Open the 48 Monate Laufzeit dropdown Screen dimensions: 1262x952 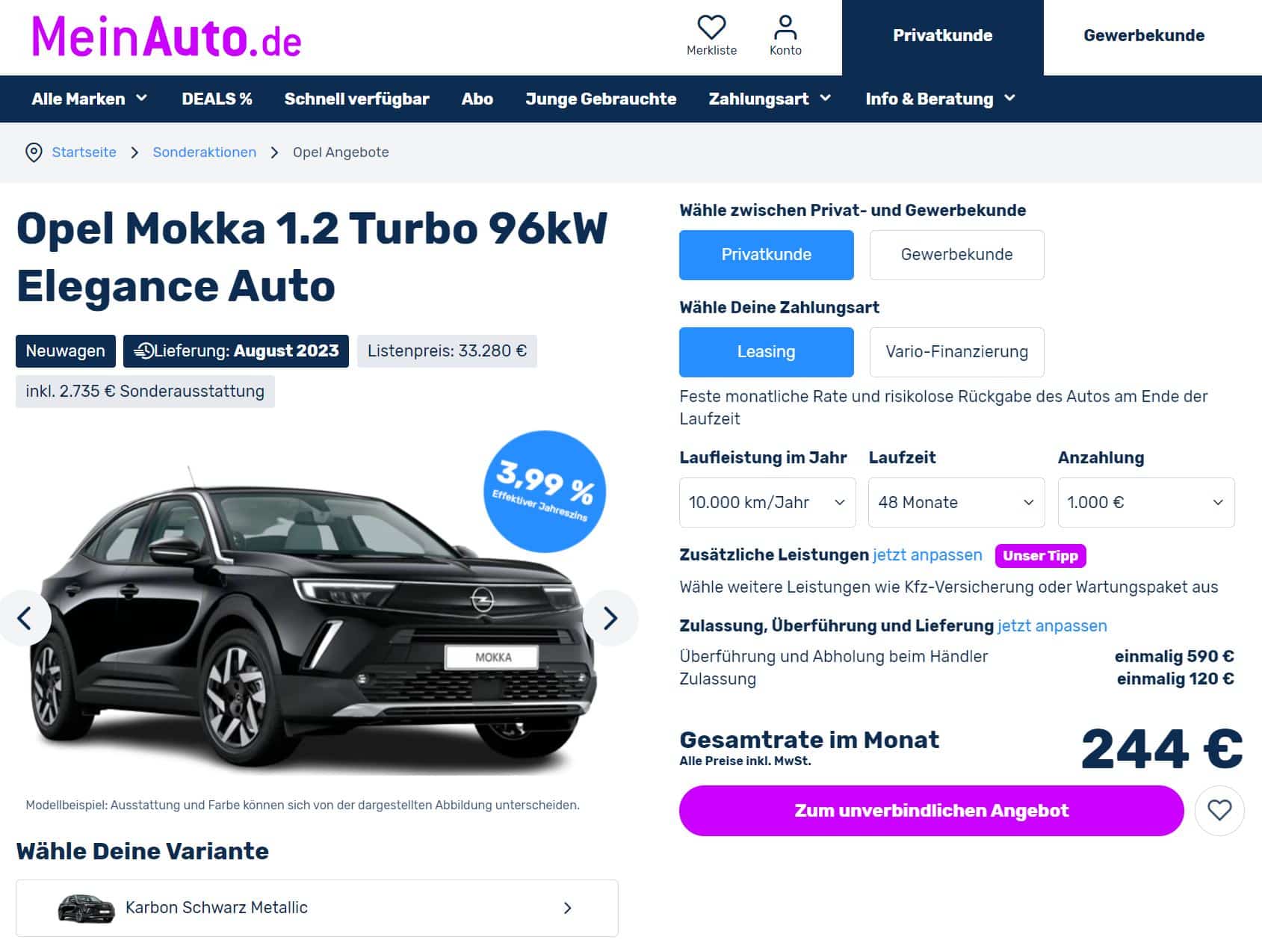tap(956, 502)
